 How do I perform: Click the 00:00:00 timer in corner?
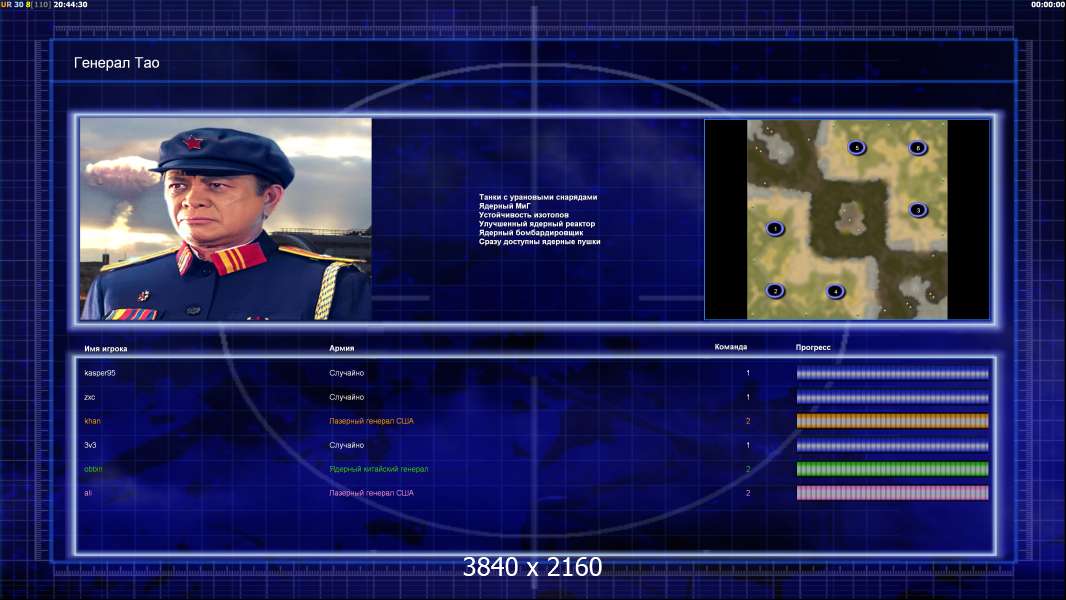pyautogui.click(x=1048, y=4)
